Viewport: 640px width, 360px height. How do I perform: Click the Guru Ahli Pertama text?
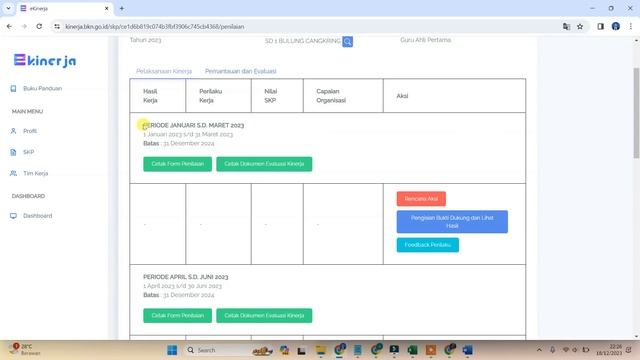point(426,40)
